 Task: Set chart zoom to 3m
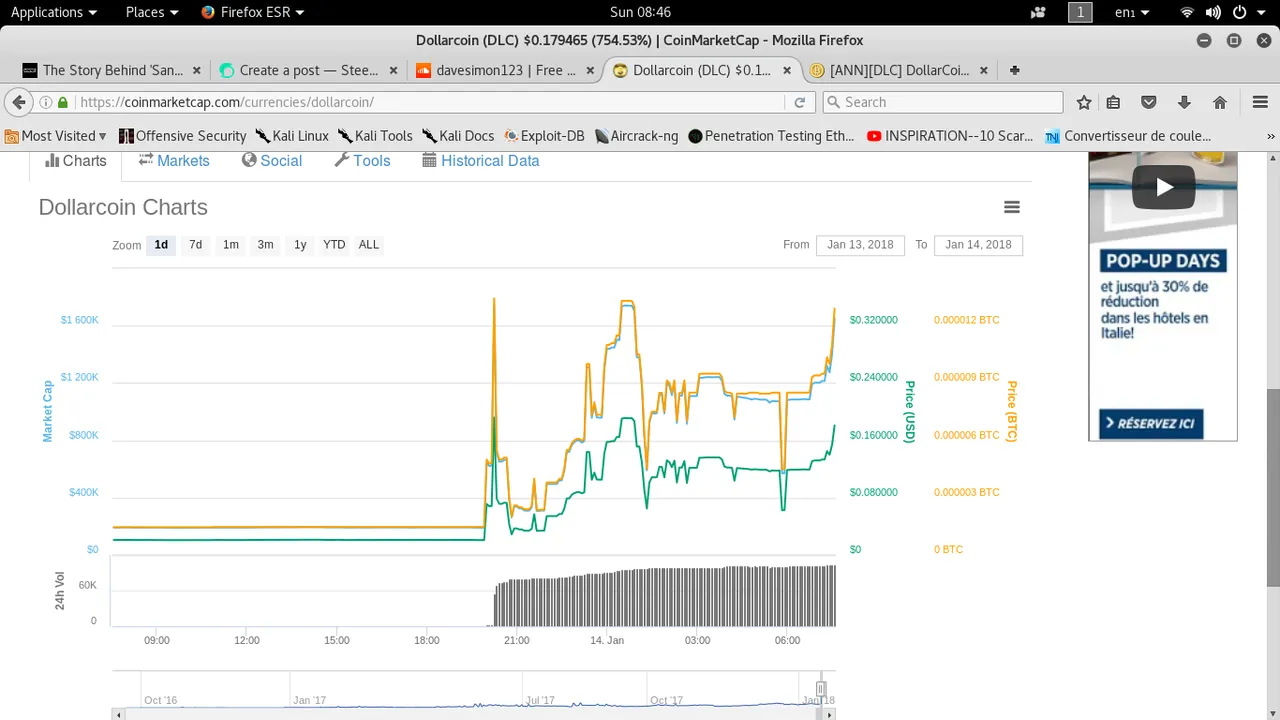[265, 245]
